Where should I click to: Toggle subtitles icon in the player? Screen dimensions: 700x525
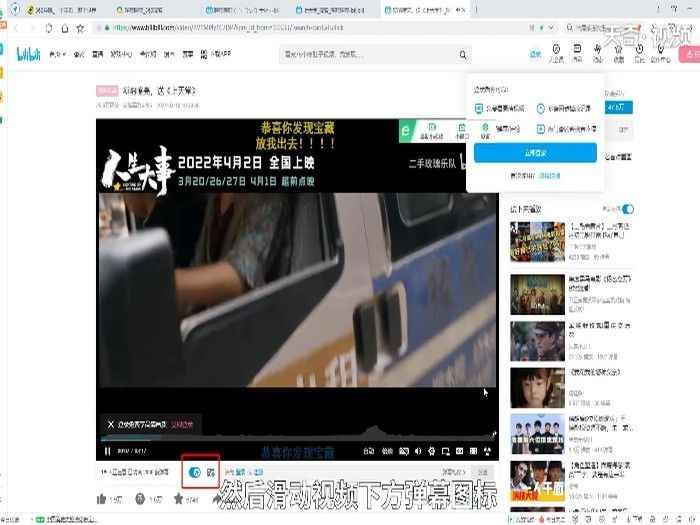pyautogui.click(x=404, y=451)
